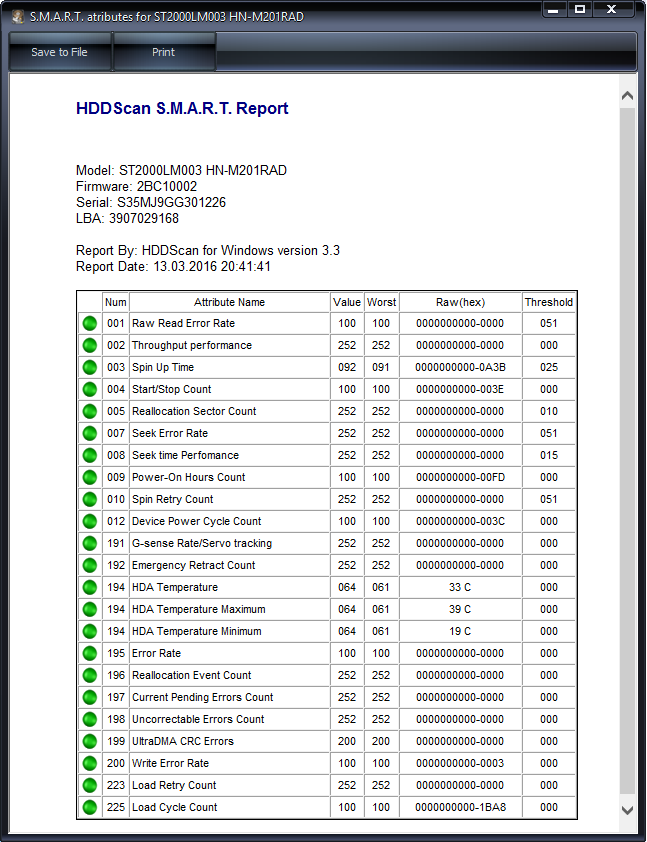Click the Device Power Cycle Count attribute name
The height and width of the screenshot is (842, 647).
point(197,521)
